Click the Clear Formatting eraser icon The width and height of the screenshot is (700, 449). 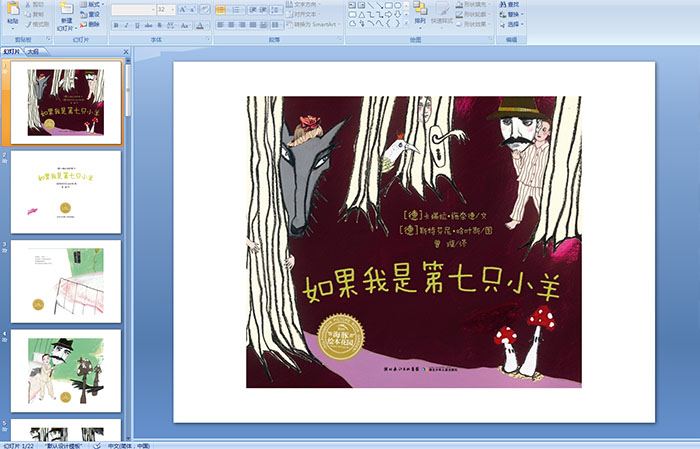point(204,9)
